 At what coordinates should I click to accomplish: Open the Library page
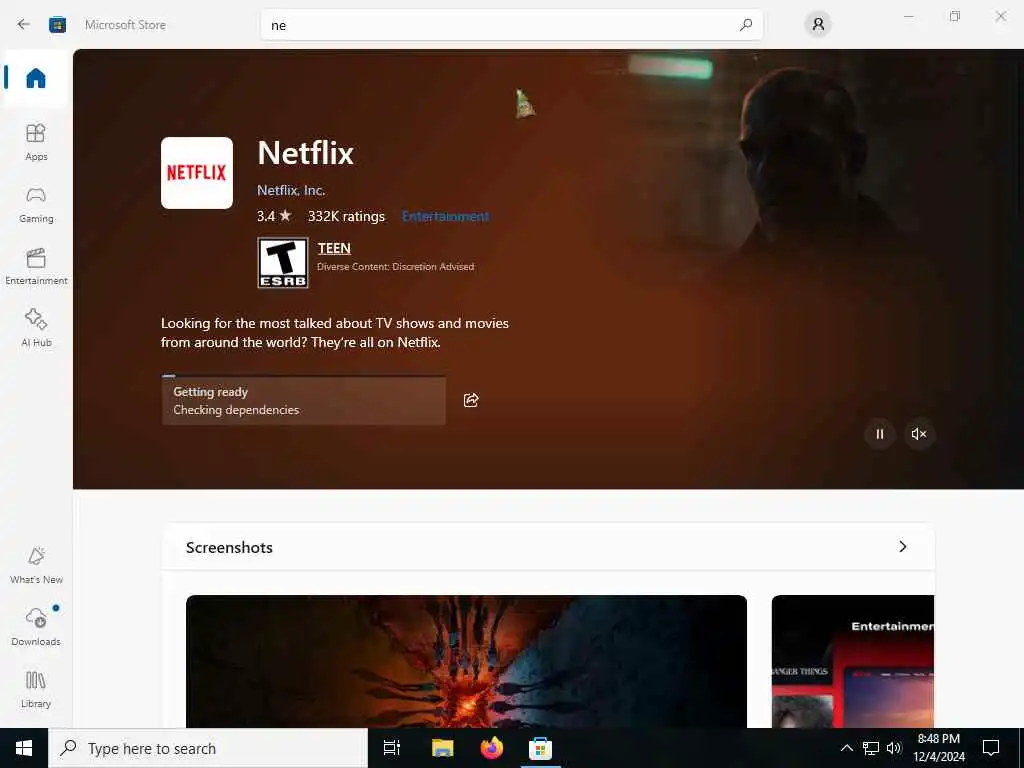tap(36, 690)
